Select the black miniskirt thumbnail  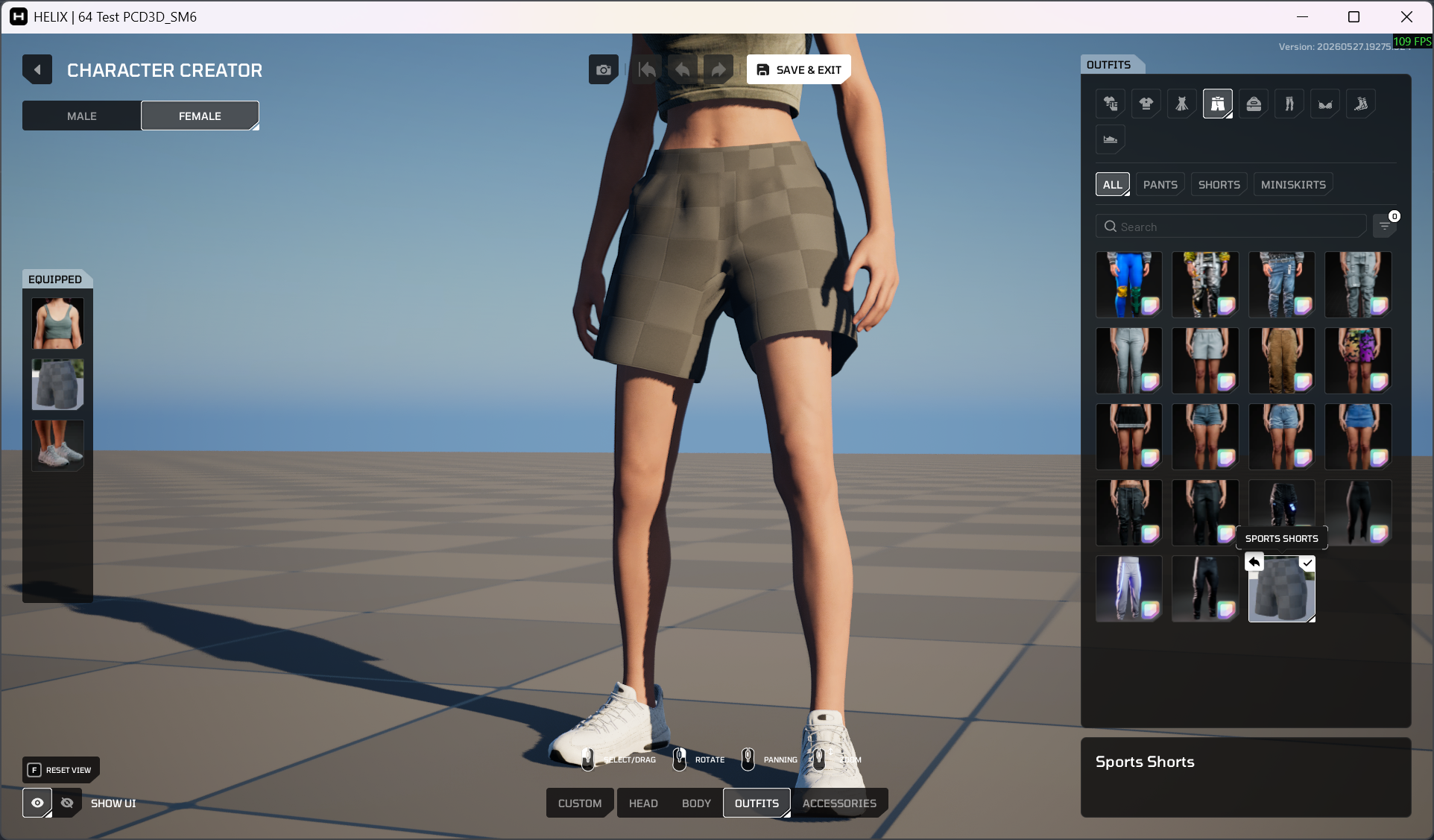pos(1129,437)
